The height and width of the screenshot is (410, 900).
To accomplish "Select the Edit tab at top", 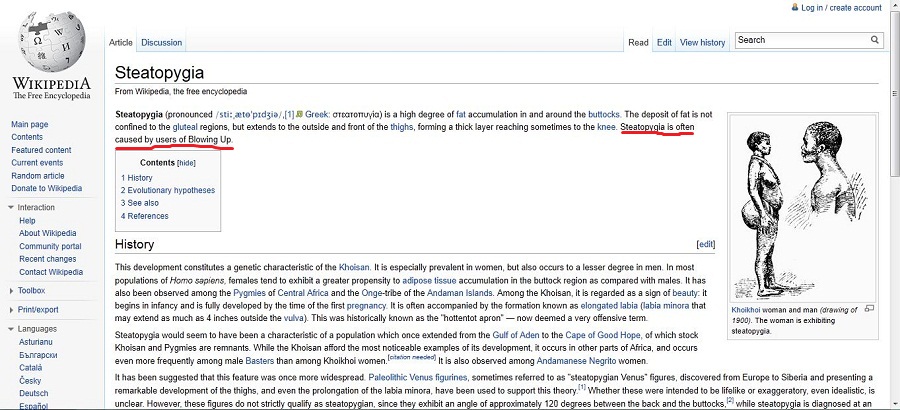I will point(664,43).
